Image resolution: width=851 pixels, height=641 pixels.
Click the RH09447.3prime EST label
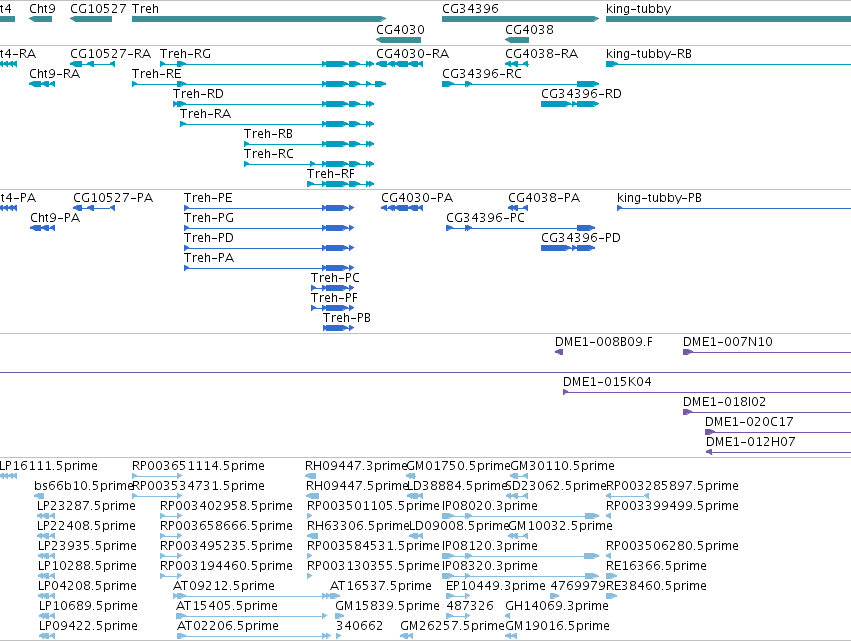coord(356,466)
